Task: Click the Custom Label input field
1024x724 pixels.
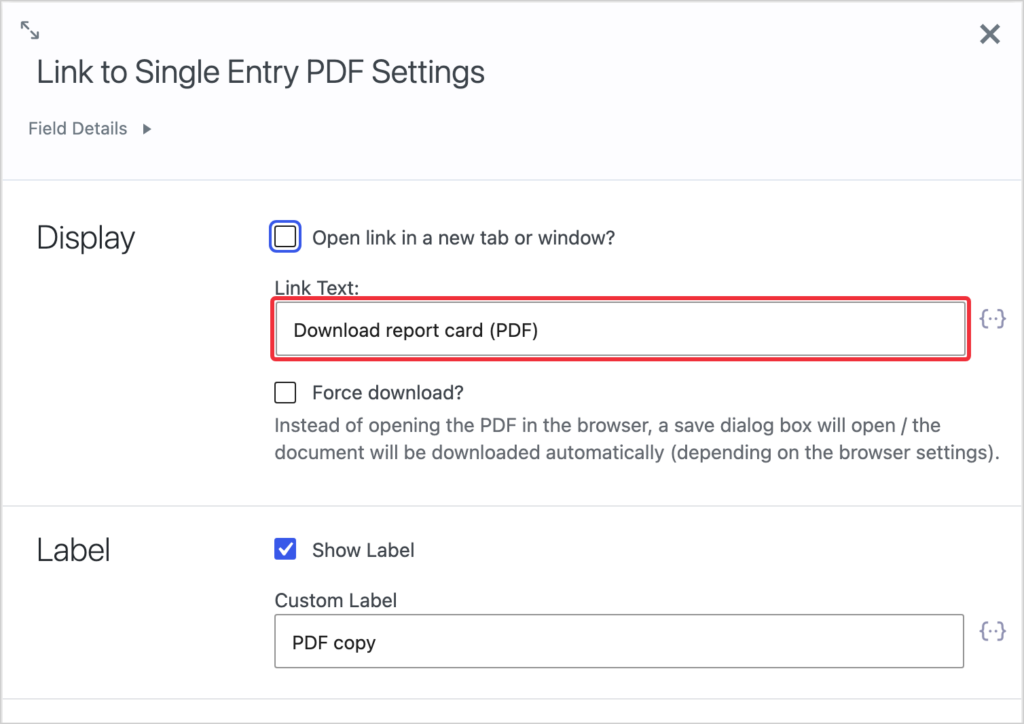Action: (619, 641)
